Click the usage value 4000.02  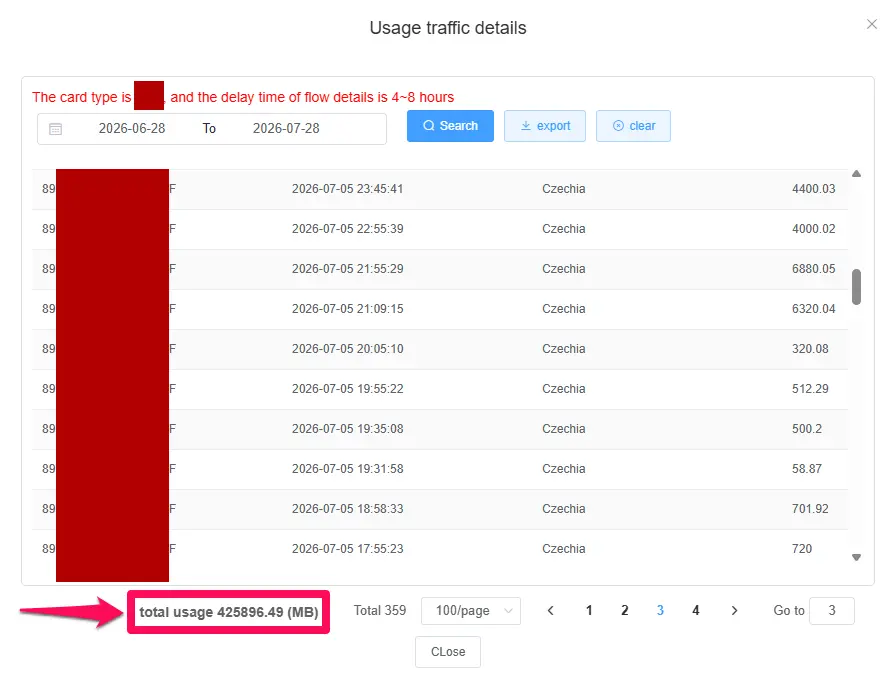(x=813, y=228)
